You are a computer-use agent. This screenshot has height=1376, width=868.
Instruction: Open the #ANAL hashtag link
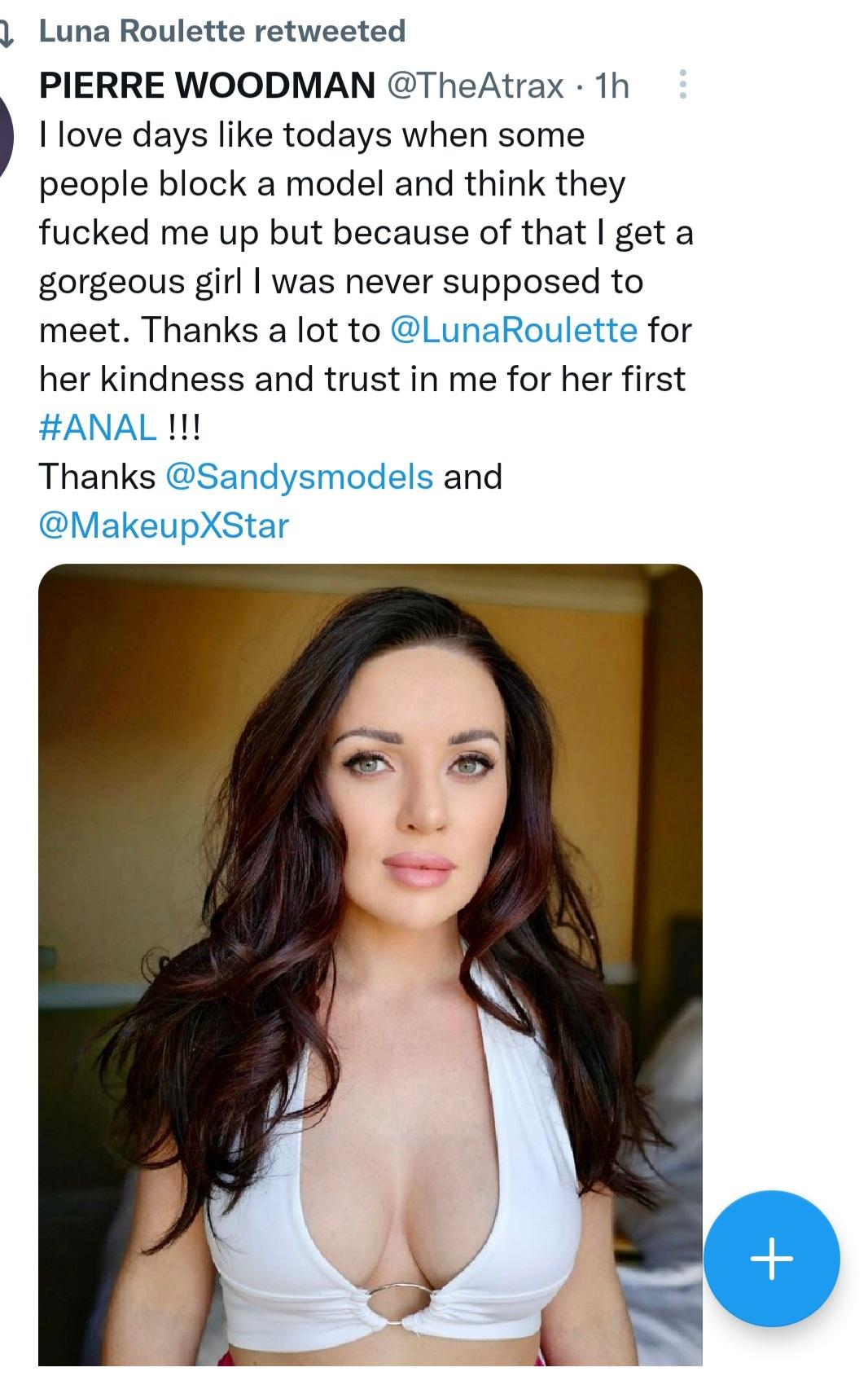pyautogui.click(x=98, y=428)
